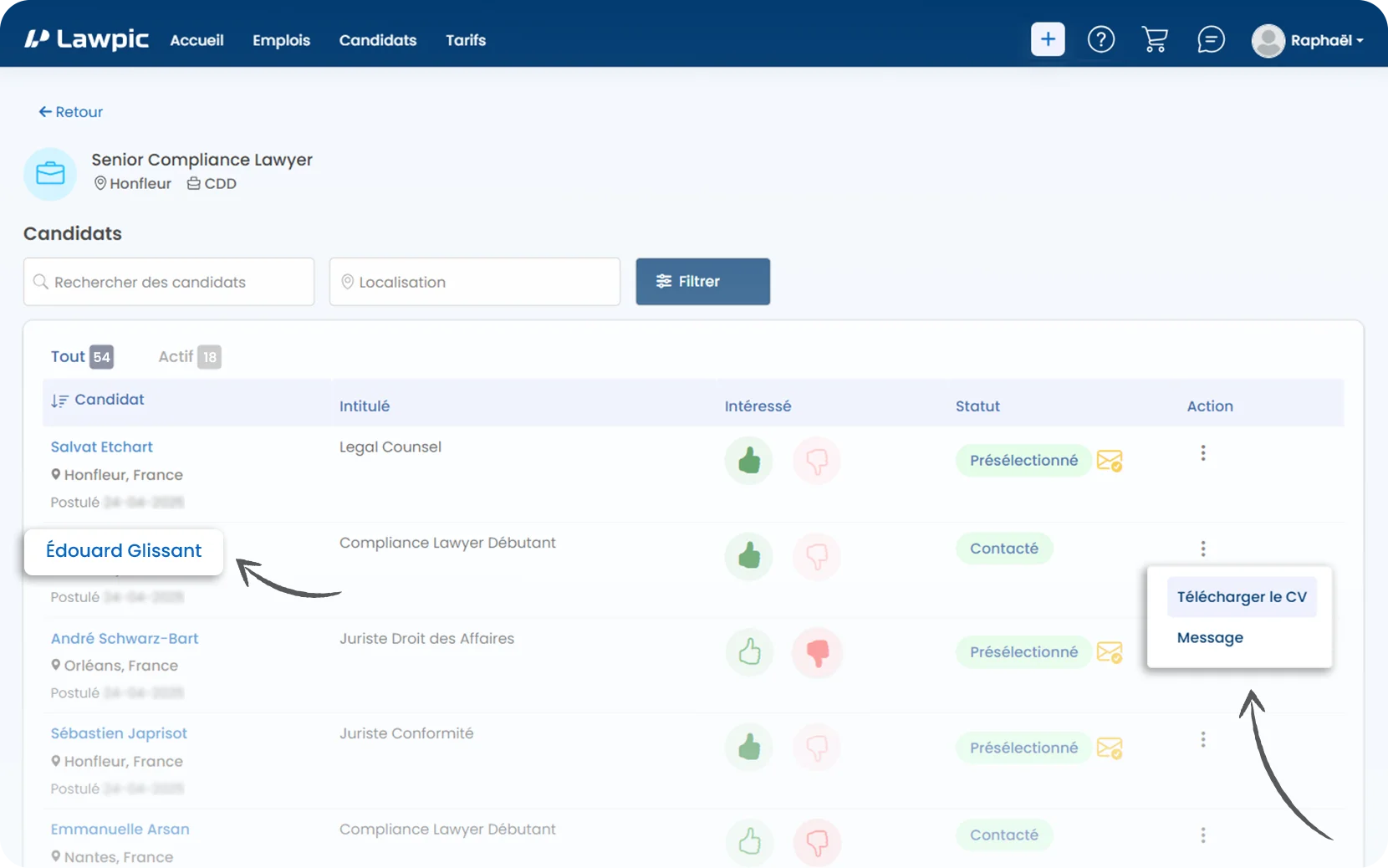Click the Juriste Conformité title

[406, 733]
